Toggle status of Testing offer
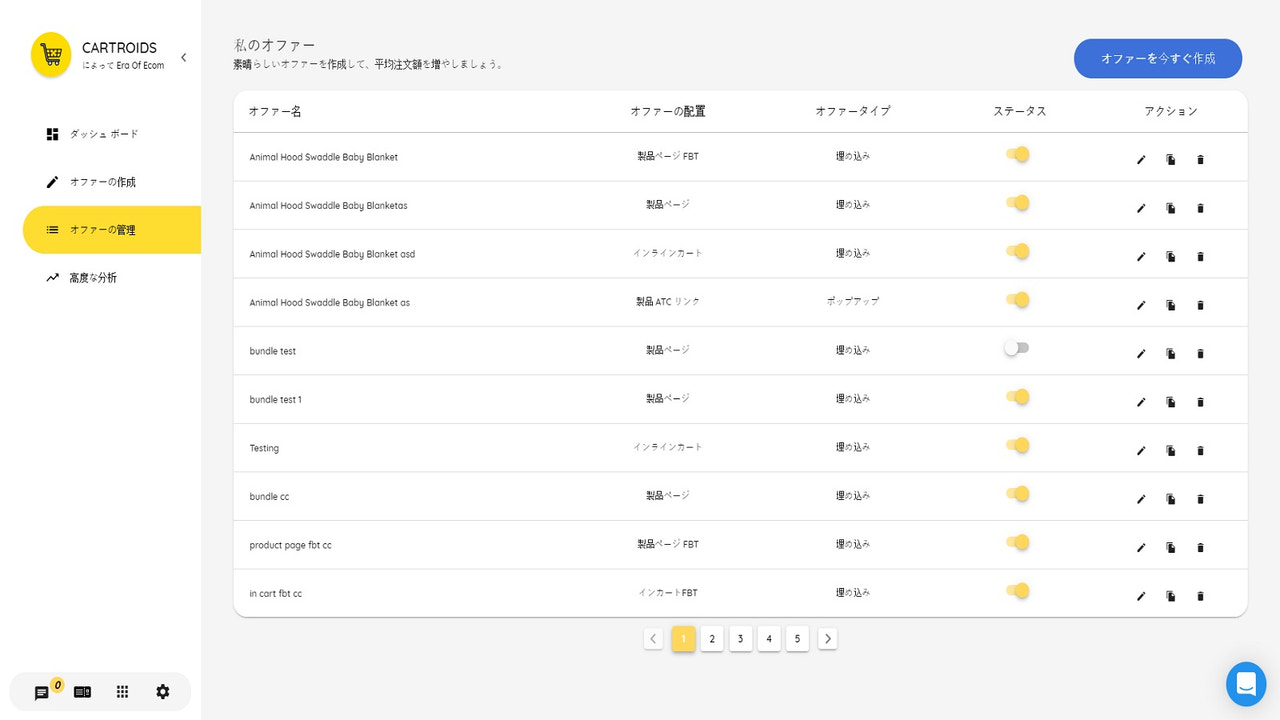Image resolution: width=1280 pixels, height=720 pixels. (x=1018, y=445)
